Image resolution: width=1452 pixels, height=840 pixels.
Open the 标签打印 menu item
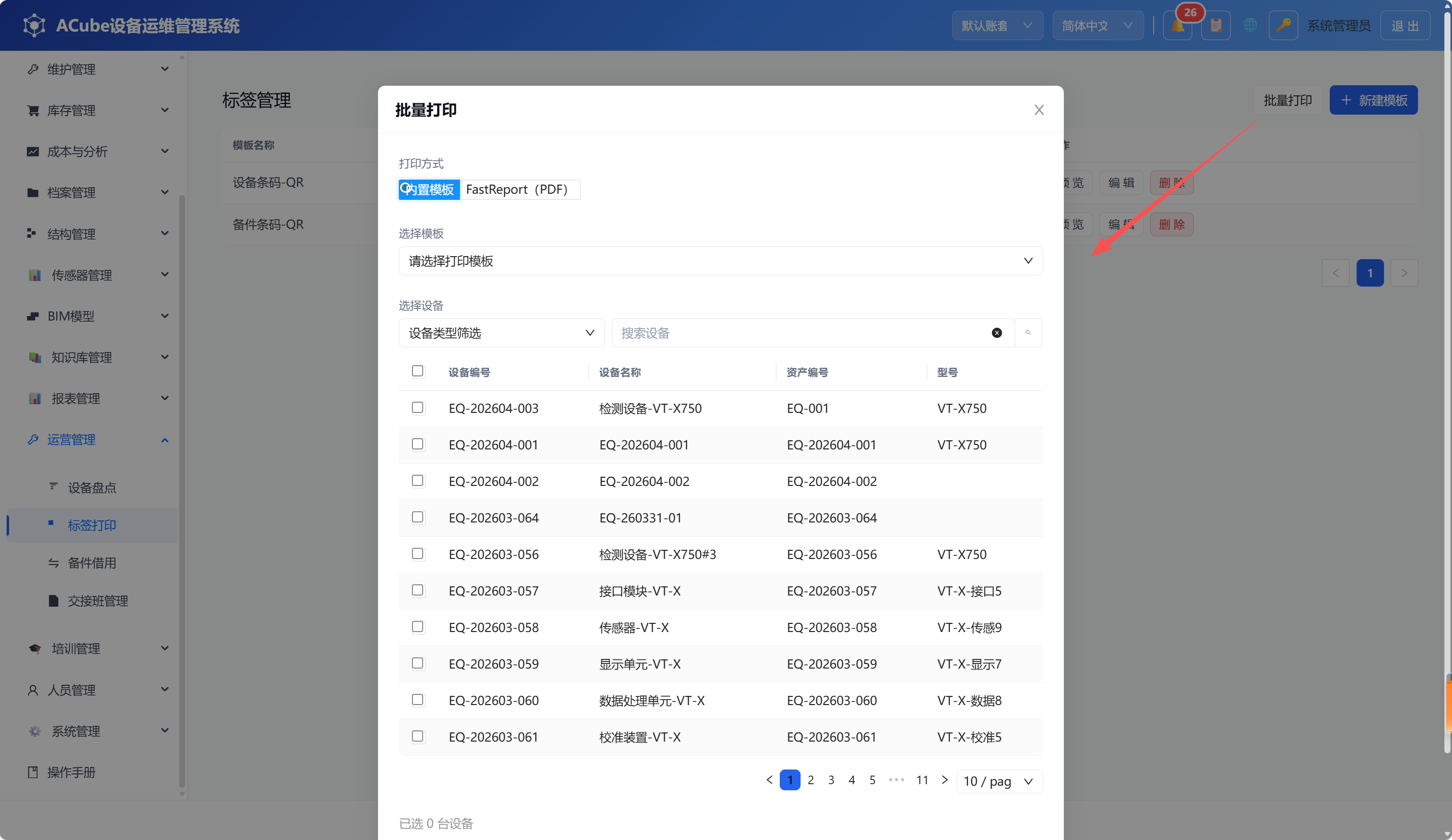tap(92, 525)
